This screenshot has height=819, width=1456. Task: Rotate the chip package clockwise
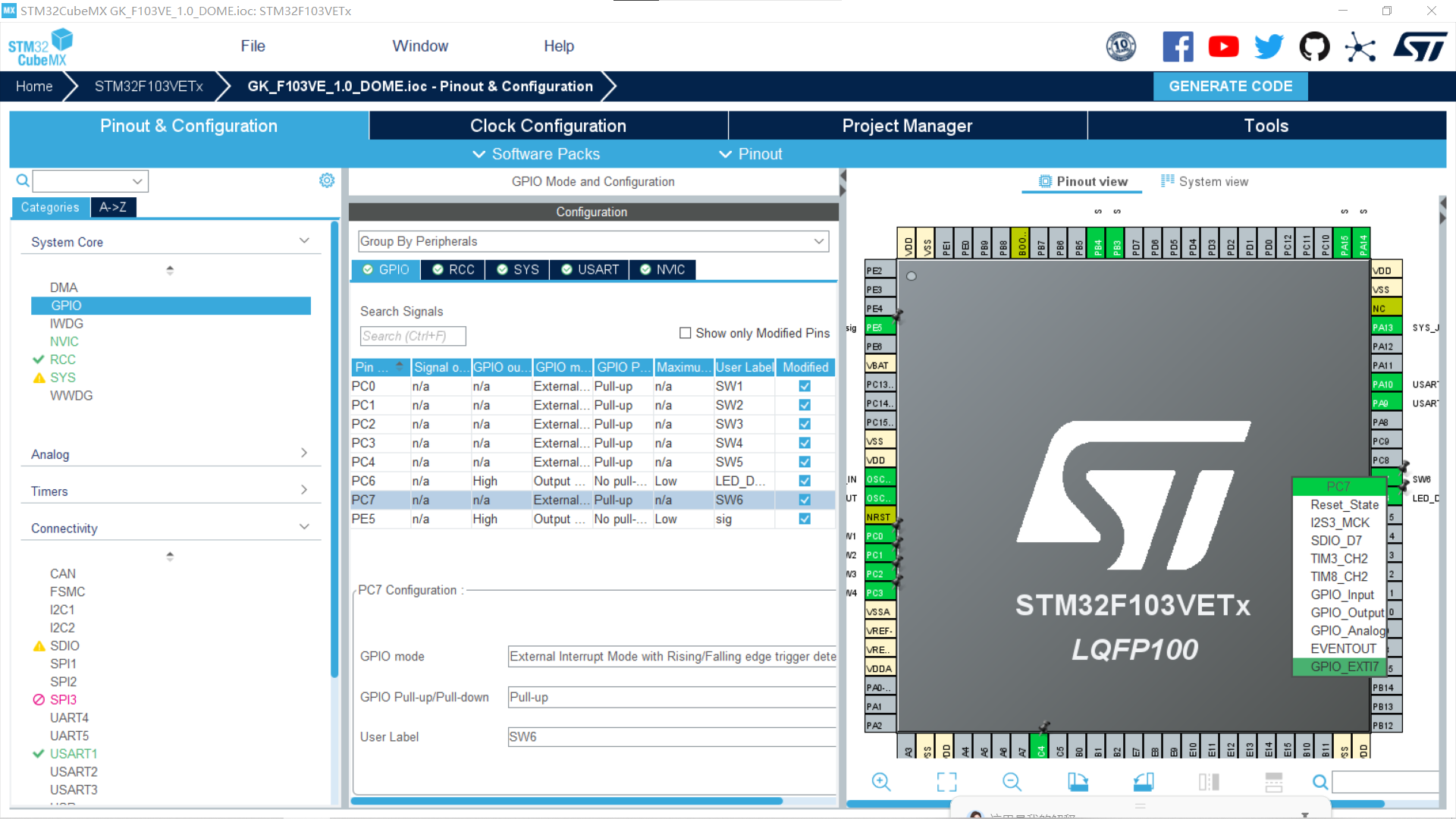point(1078,781)
